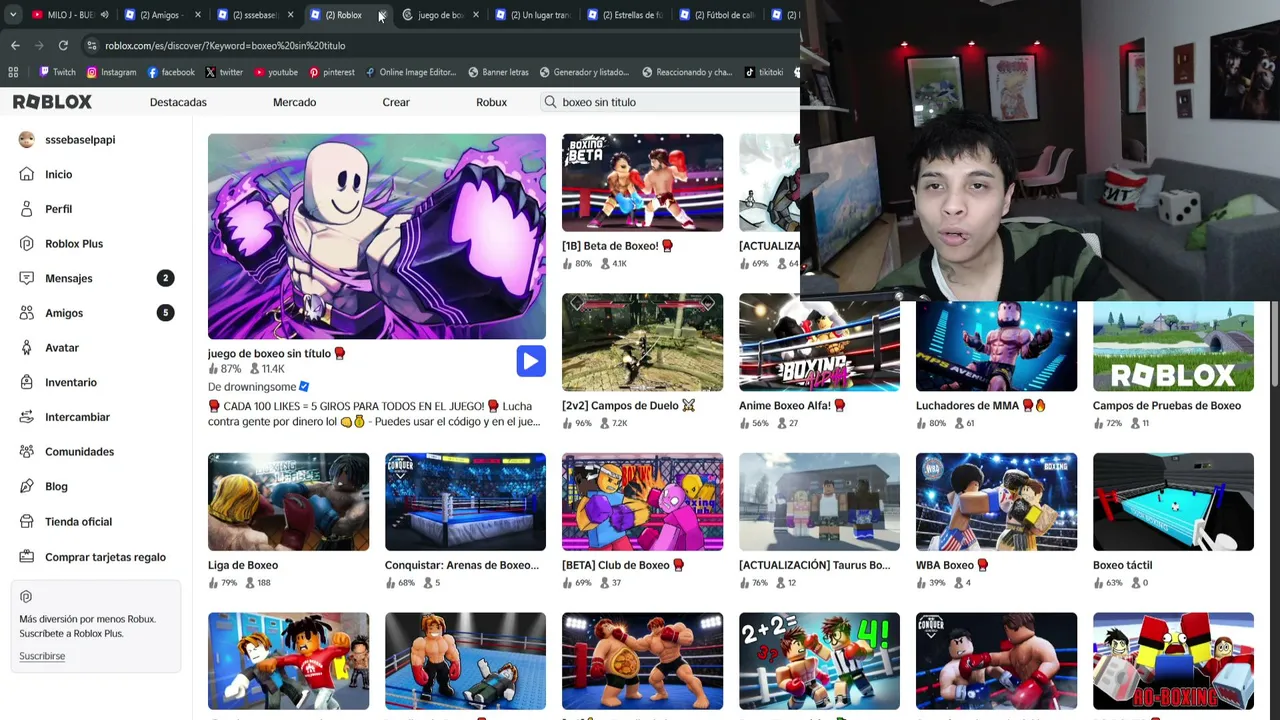This screenshot has height=720, width=1280.
Task: Open the [1B] Beta de Boxeo! game
Action: pyautogui.click(x=642, y=182)
